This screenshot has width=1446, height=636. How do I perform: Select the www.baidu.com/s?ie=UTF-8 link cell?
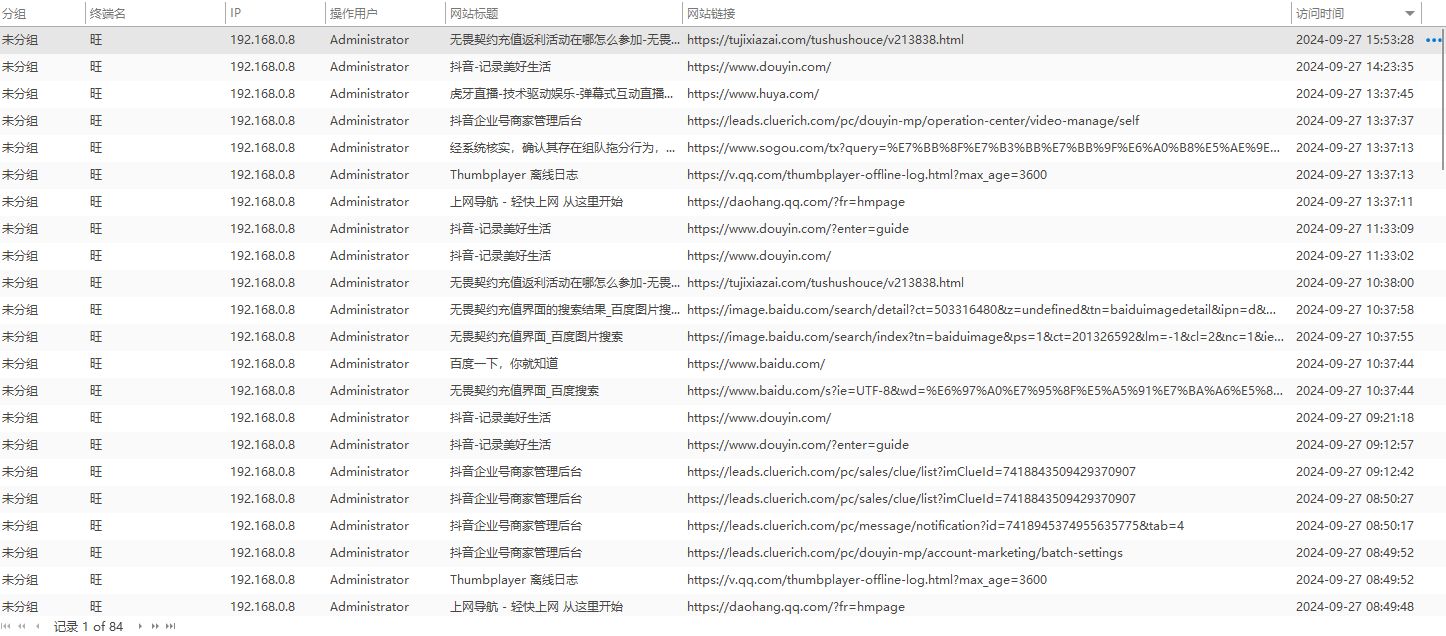pyautogui.click(x=987, y=391)
